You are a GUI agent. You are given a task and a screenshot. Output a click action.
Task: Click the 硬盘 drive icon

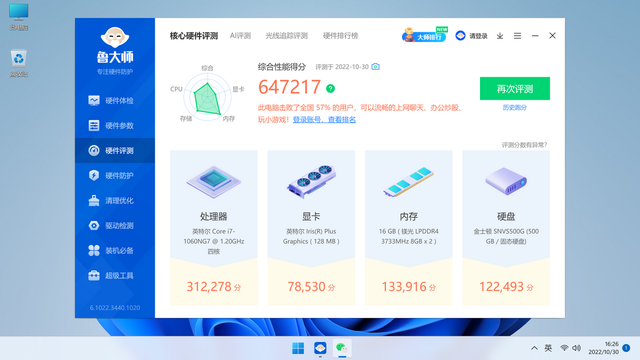pyautogui.click(x=506, y=181)
